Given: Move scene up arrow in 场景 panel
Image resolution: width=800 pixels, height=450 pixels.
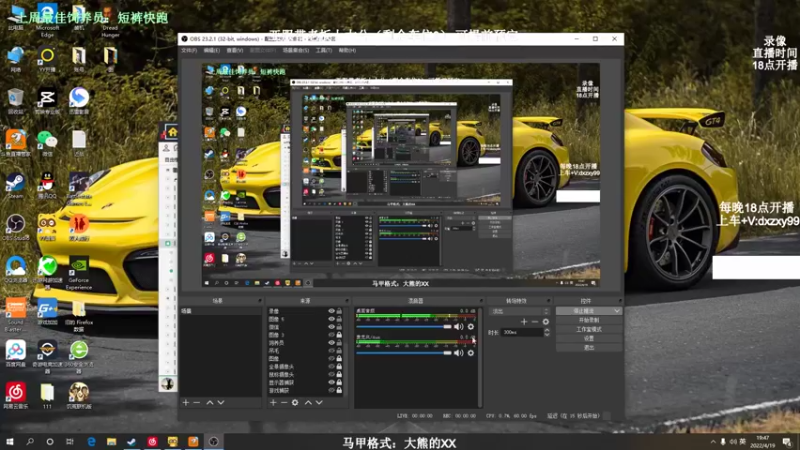Looking at the screenshot, I should pyautogui.click(x=210, y=403).
